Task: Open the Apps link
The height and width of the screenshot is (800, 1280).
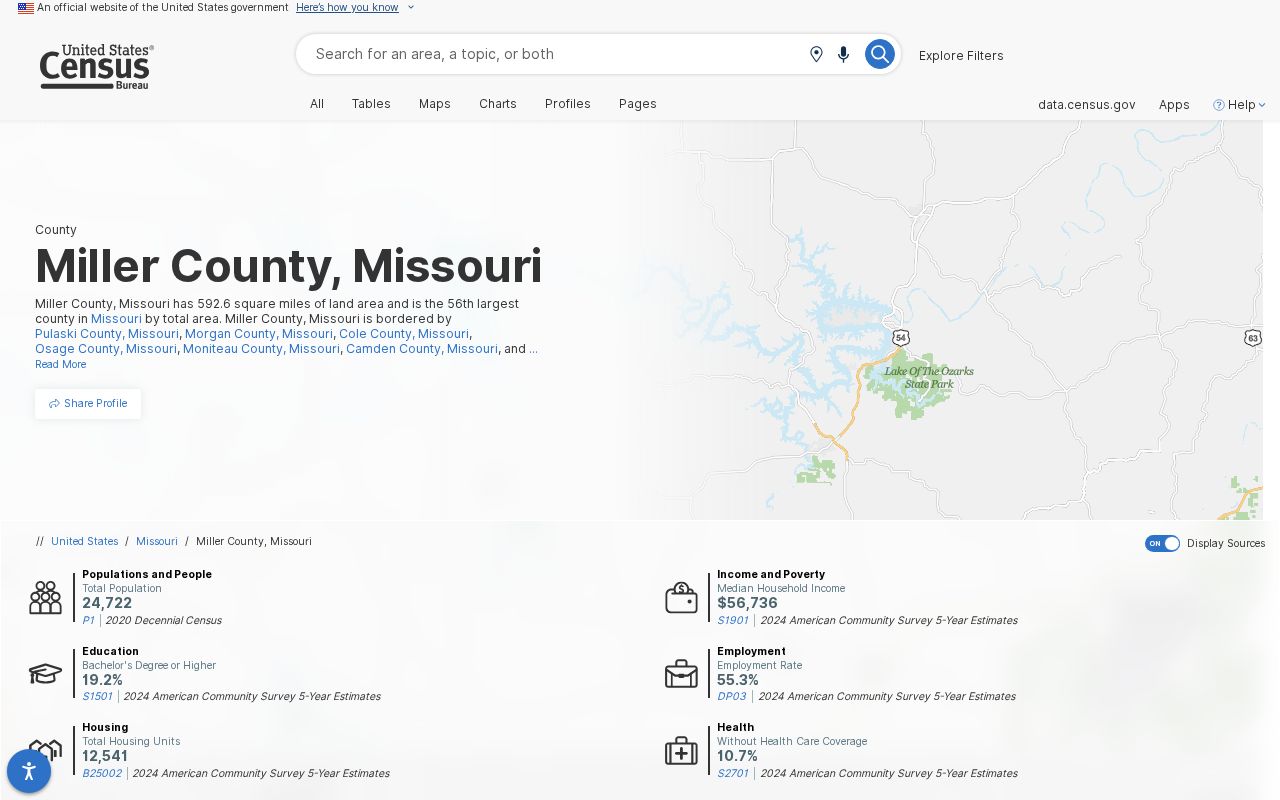Action: (1174, 104)
